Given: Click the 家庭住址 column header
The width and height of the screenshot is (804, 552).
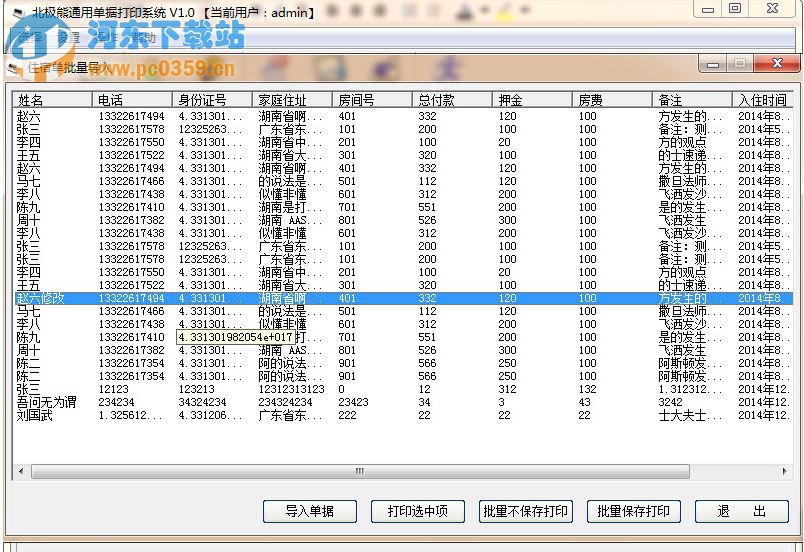Looking at the screenshot, I should tap(292, 99).
